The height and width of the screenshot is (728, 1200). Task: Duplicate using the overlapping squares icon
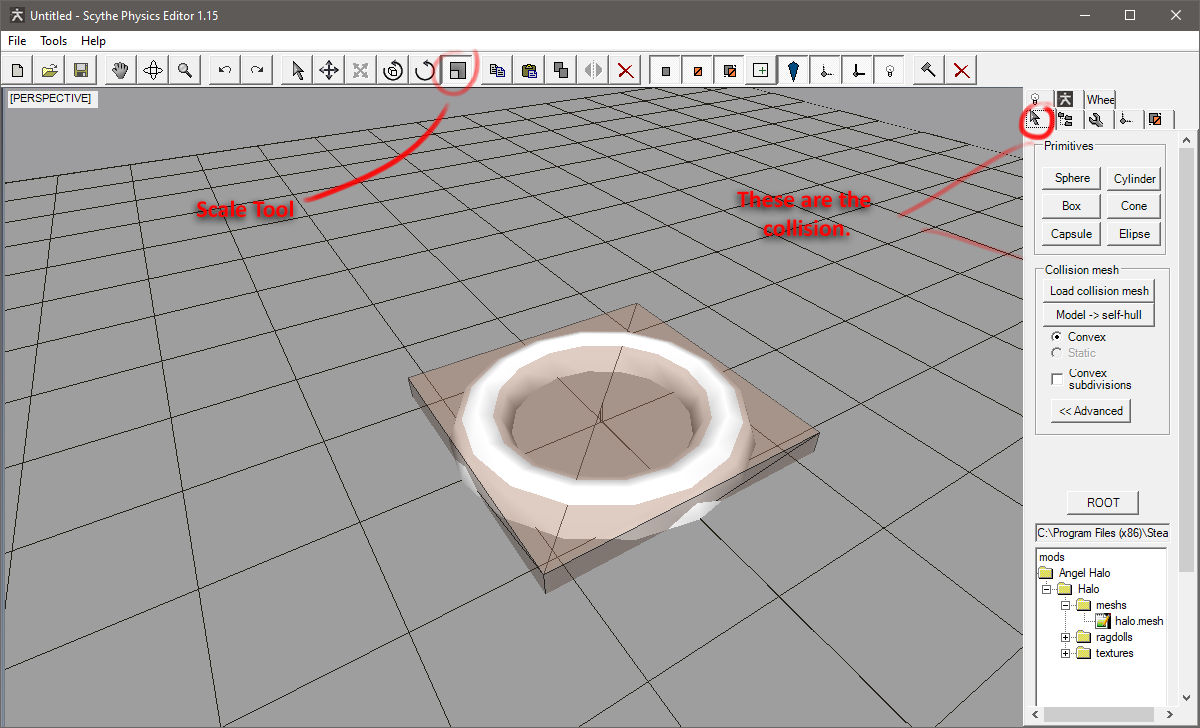tap(561, 70)
